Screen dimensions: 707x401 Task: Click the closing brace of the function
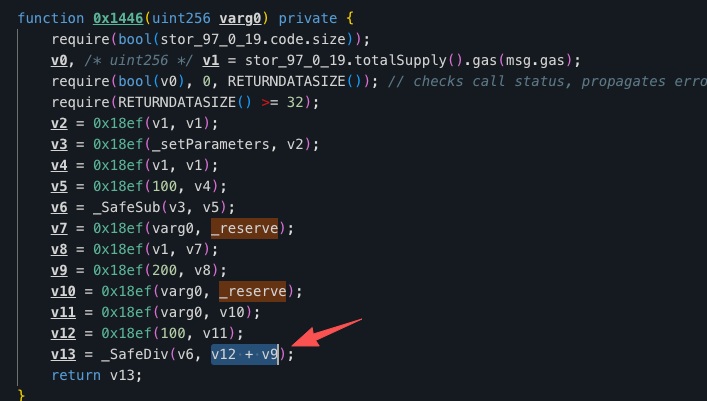(x=21, y=395)
